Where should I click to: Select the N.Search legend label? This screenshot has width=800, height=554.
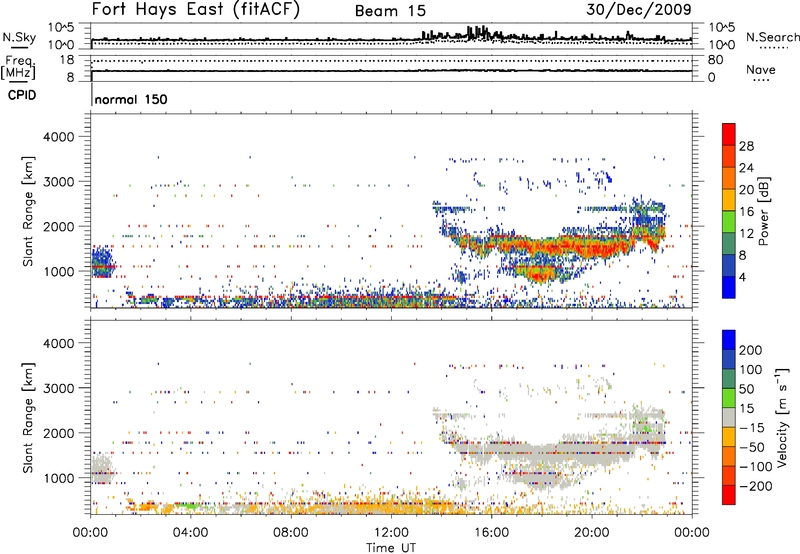(772, 37)
